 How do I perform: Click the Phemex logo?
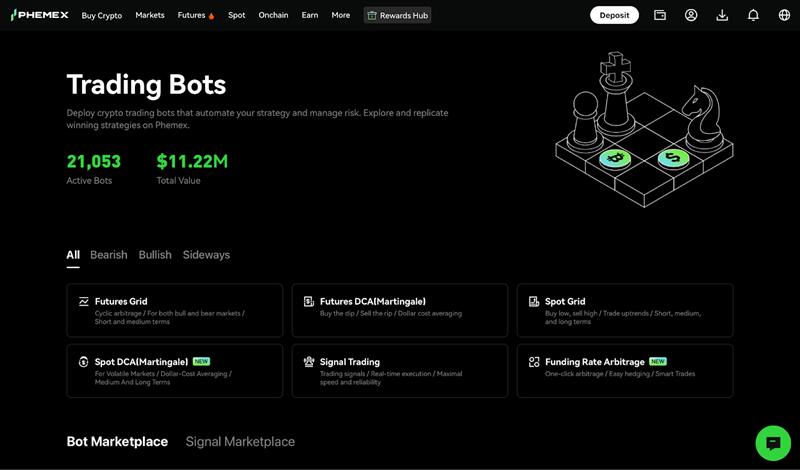click(40, 15)
